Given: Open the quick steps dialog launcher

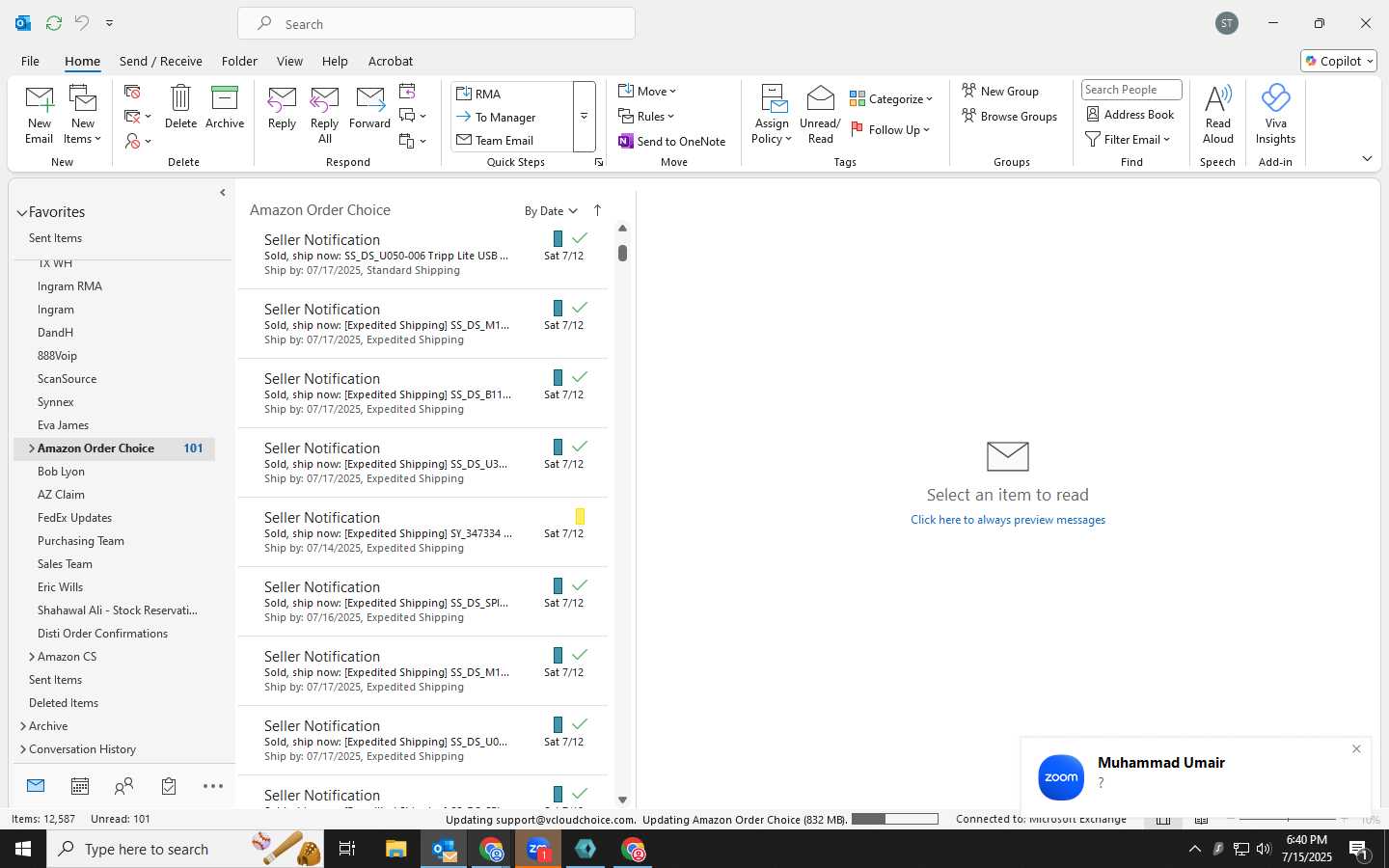Looking at the screenshot, I should (x=599, y=162).
